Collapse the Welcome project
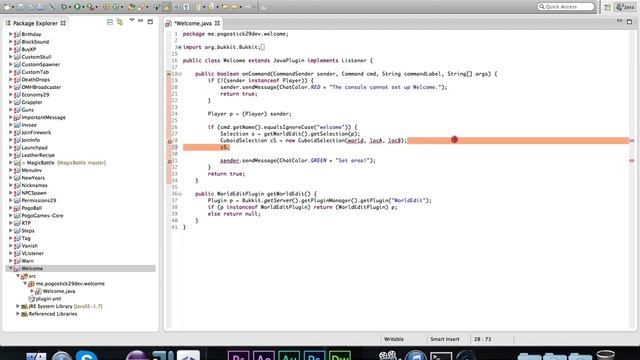The image size is (640, 360). tap(10, 269)
